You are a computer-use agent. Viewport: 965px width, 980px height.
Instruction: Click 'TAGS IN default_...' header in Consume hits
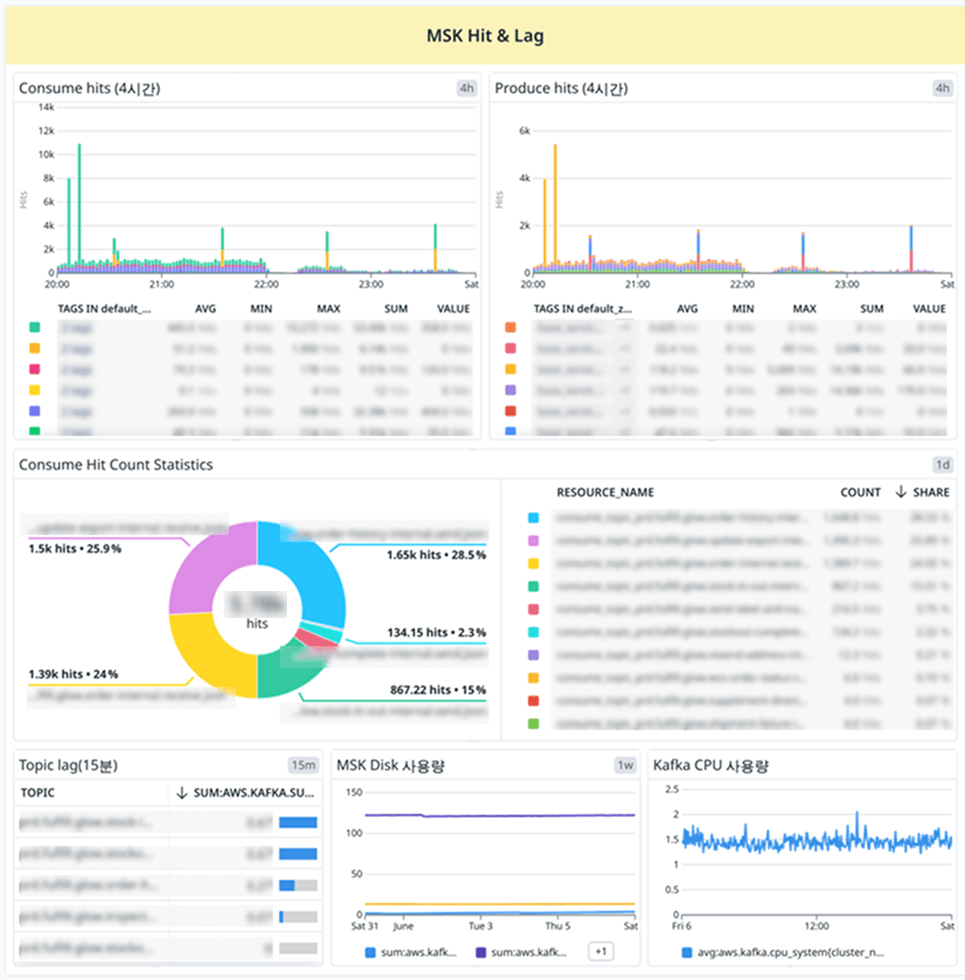(104, 309)
